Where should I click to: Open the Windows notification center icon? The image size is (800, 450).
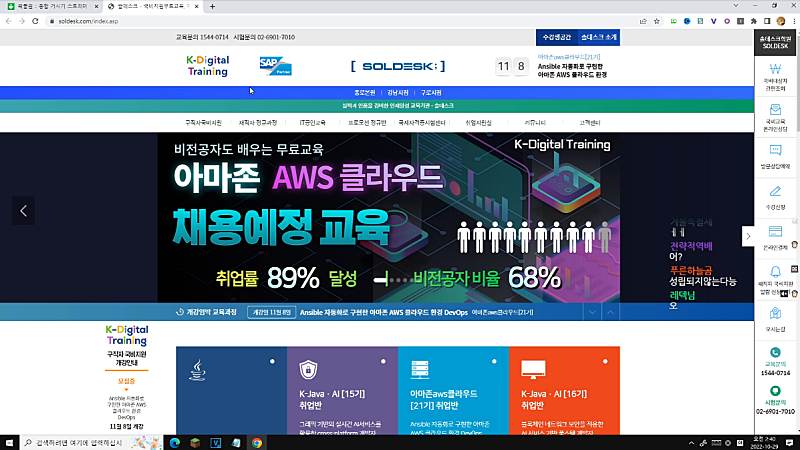point(789,442)
